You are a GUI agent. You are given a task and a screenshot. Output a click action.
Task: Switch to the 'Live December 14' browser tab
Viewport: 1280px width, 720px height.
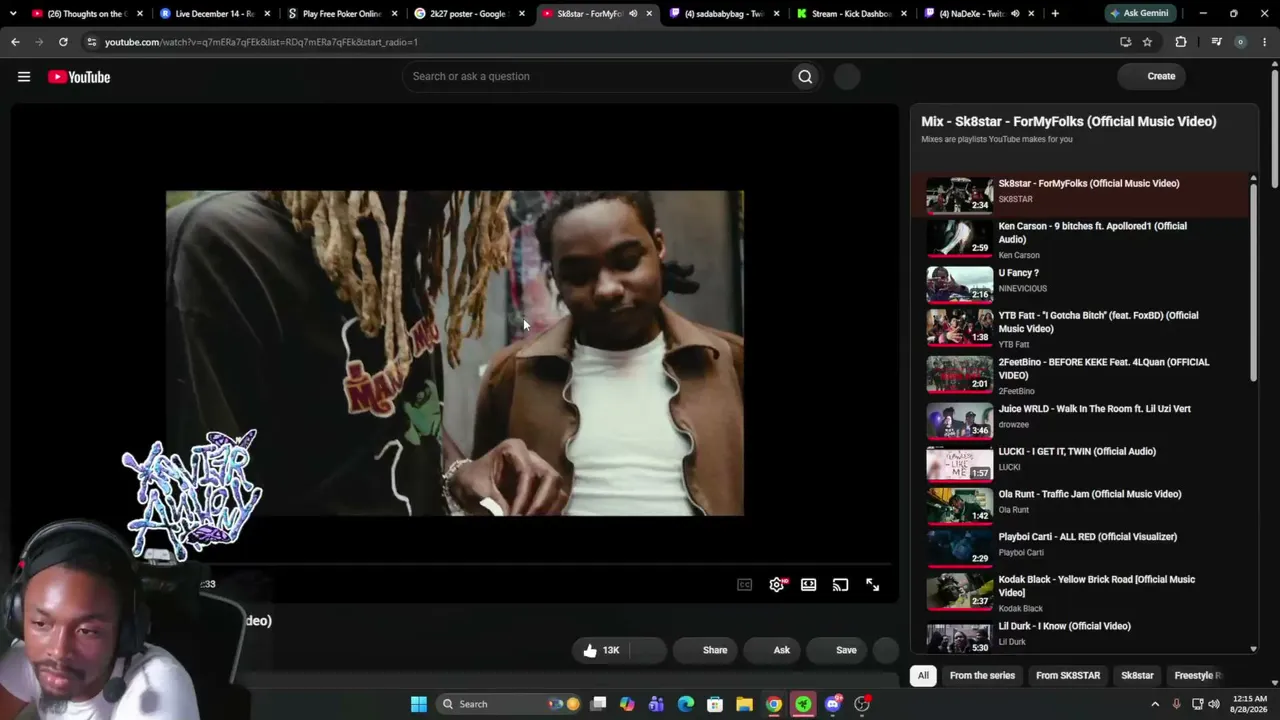[x=214, y=14]
